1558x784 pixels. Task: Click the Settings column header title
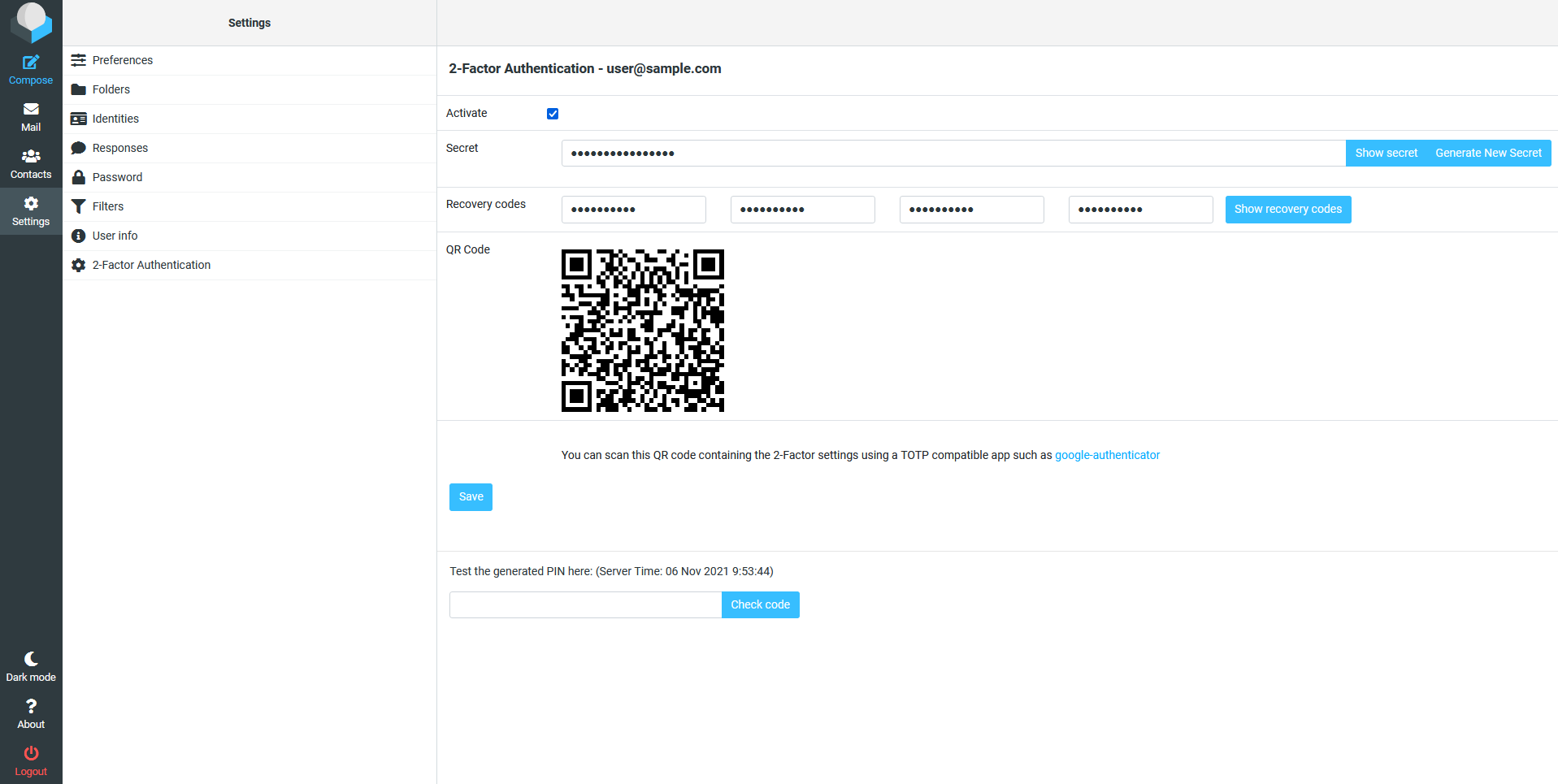pos(250,23)
